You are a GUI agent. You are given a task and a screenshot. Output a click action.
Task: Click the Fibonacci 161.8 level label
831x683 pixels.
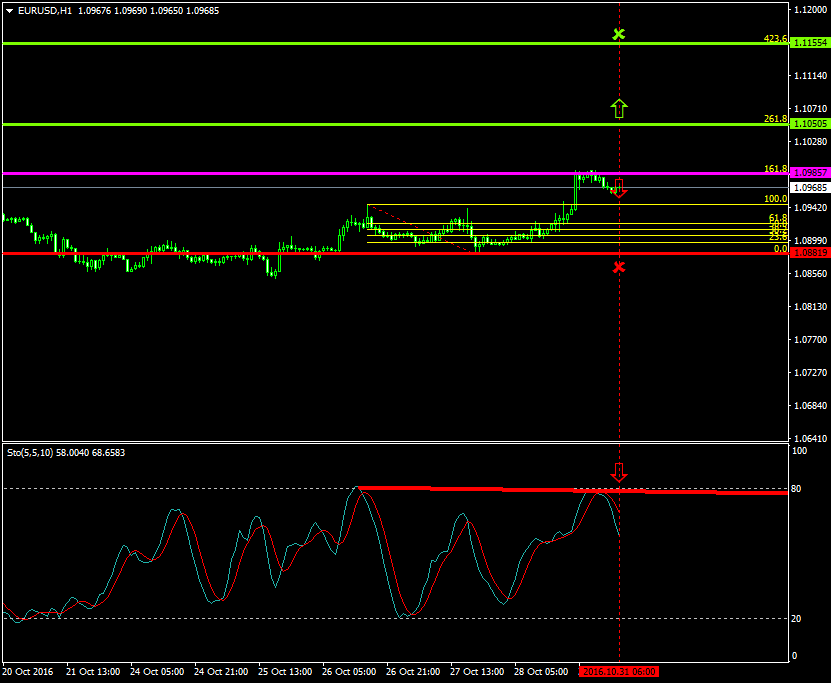[x=775, y=168]
